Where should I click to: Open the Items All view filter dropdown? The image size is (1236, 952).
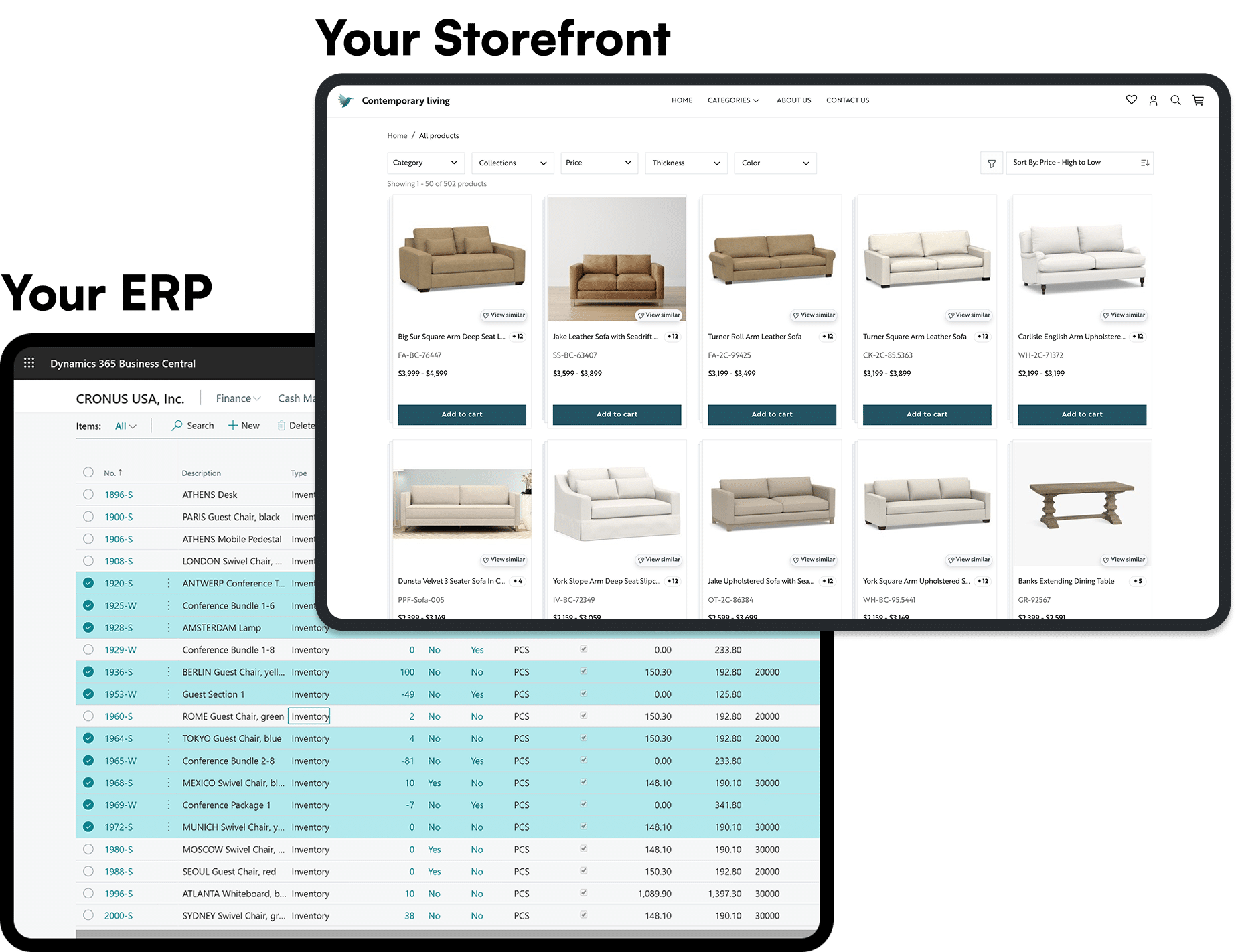[x=126, y=426]
